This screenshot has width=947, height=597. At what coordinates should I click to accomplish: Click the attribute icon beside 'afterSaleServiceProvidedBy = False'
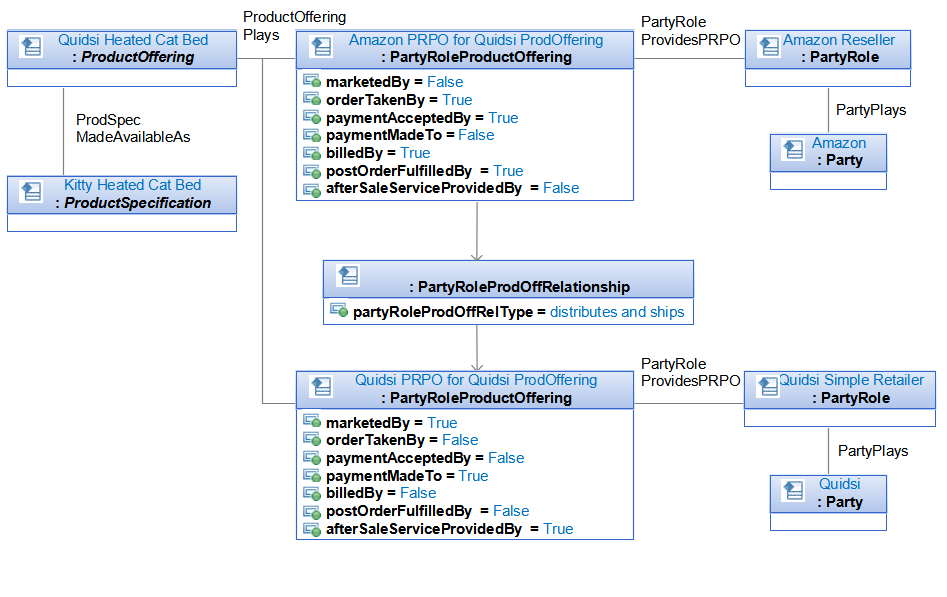click(312, 189)
